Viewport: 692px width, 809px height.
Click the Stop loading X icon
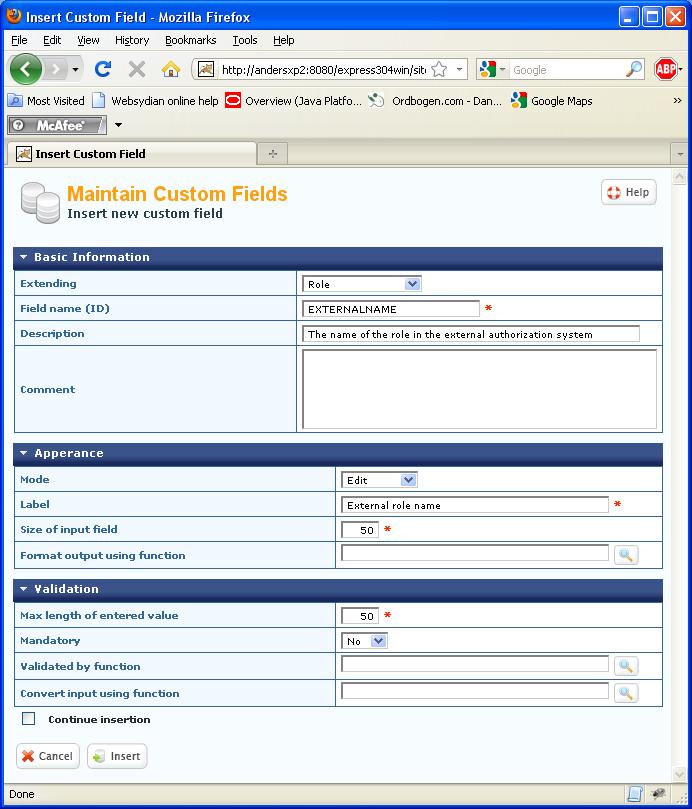click(x=137, y=69)
